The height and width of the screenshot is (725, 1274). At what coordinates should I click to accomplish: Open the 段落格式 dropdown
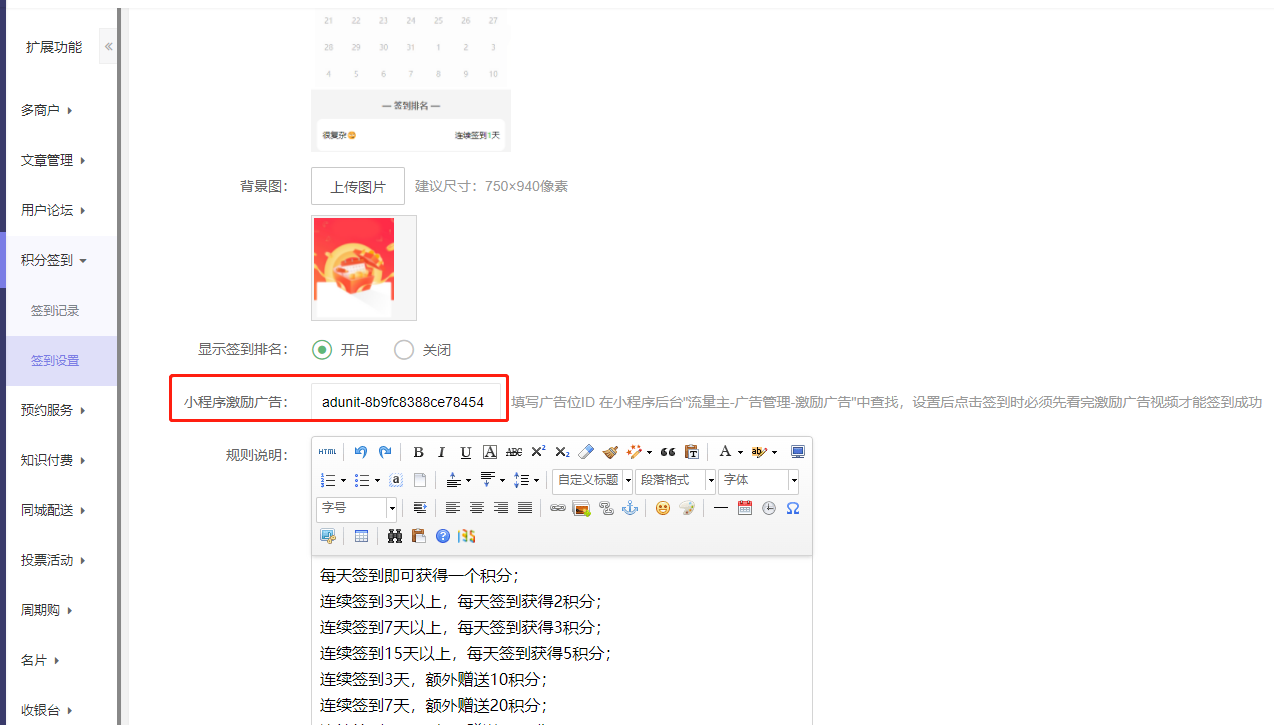(x=675, y=480)
